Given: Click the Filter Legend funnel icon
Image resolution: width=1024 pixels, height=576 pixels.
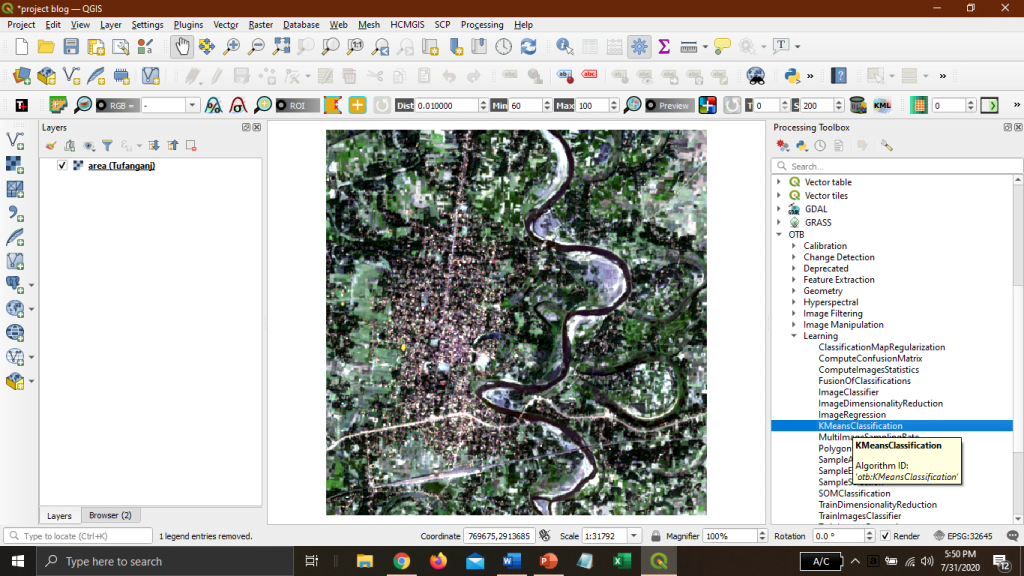Looking at the screenshot, I should pos(107,146).
